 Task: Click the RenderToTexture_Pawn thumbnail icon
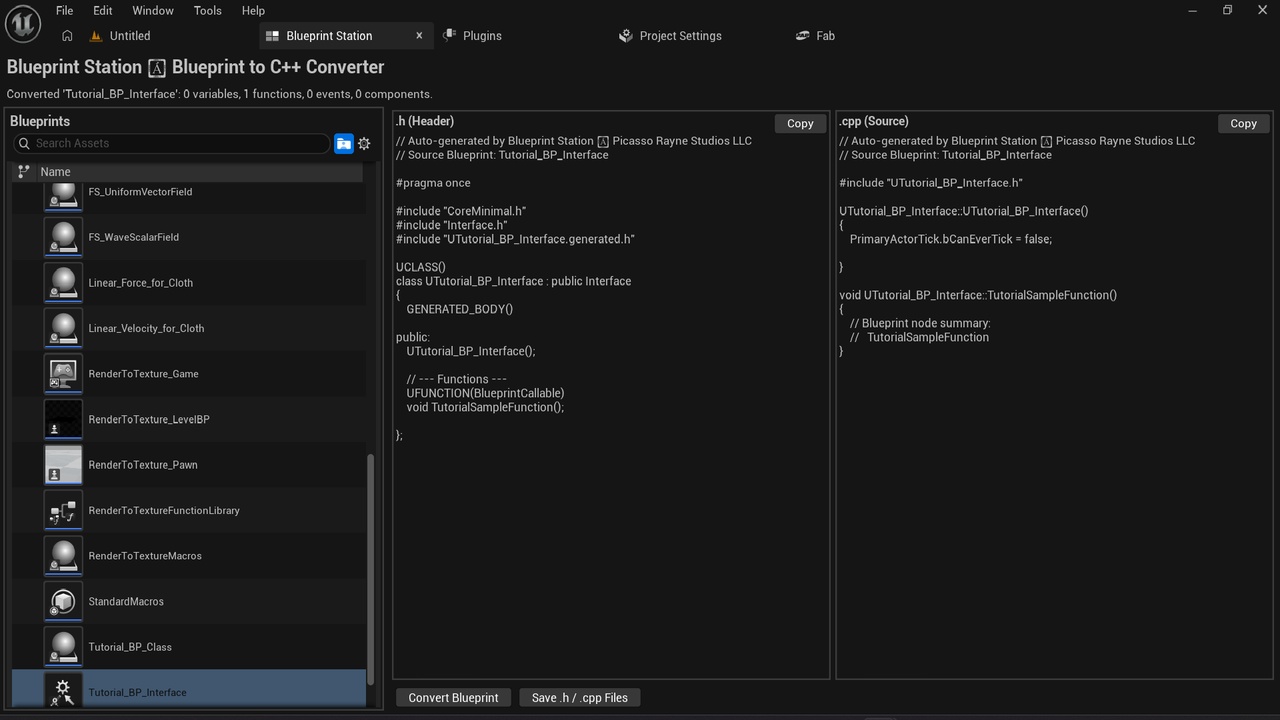pos(64,465)
